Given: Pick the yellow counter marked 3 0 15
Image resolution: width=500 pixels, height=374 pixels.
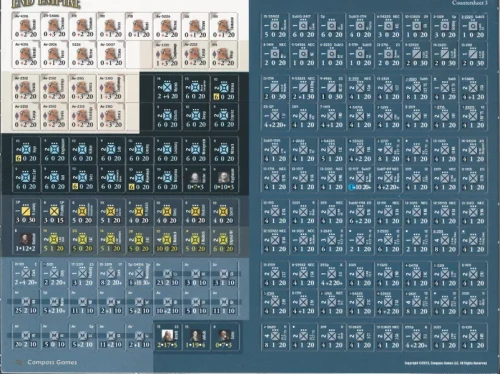Looking at the screenshot, I should pyautogui.click(x=54, y=212).
